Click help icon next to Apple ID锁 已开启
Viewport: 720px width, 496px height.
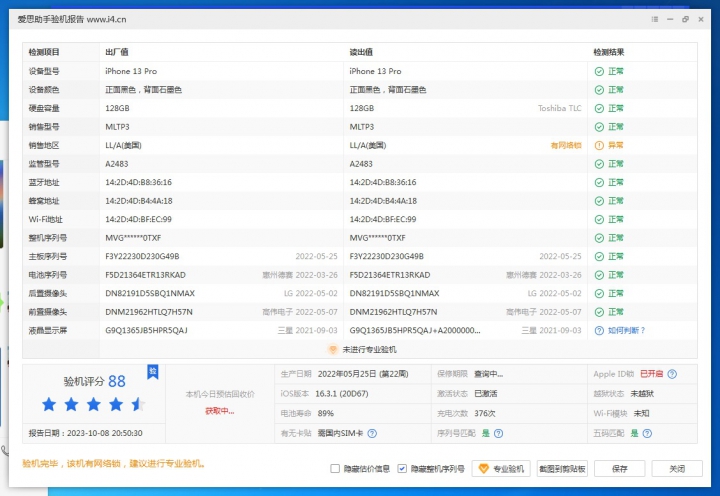click(672, 374)
